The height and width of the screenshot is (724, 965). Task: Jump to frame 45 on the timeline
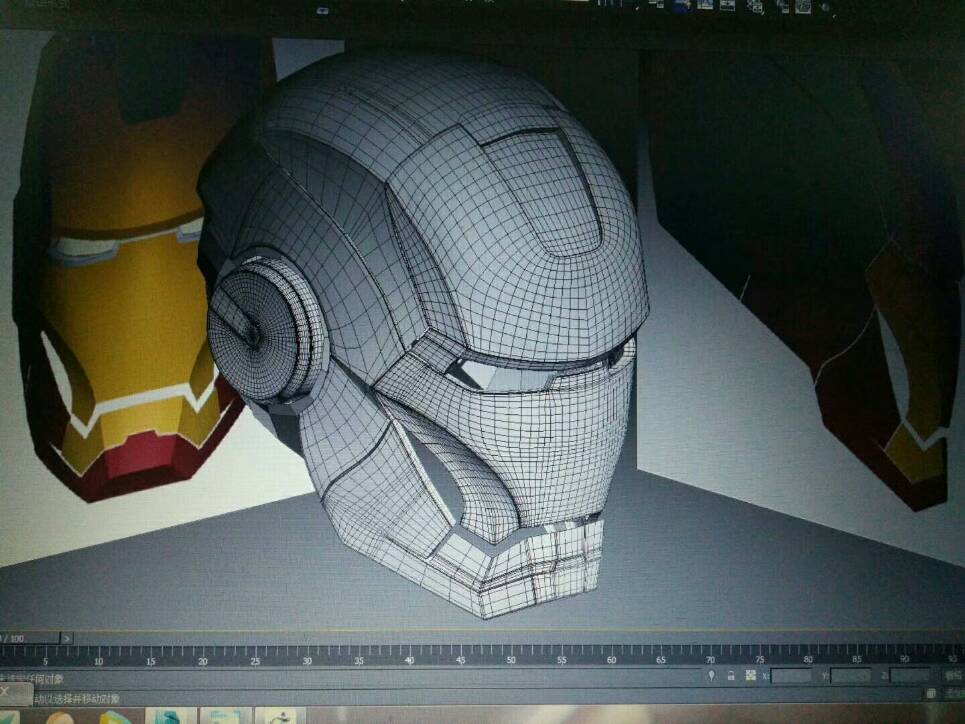tap(460, 660)
